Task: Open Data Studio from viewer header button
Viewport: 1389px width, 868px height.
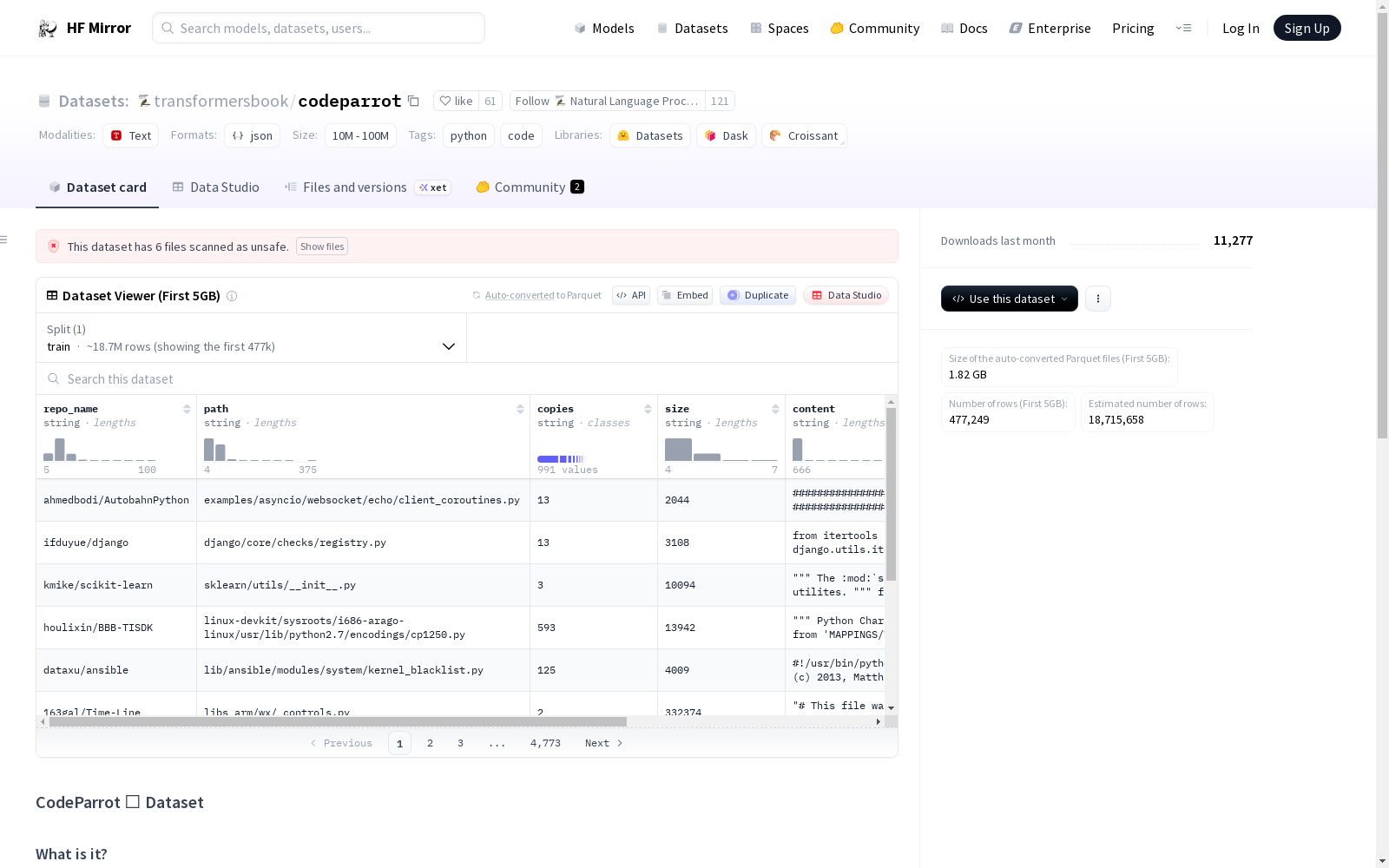Action: click(x=846, y=295)
